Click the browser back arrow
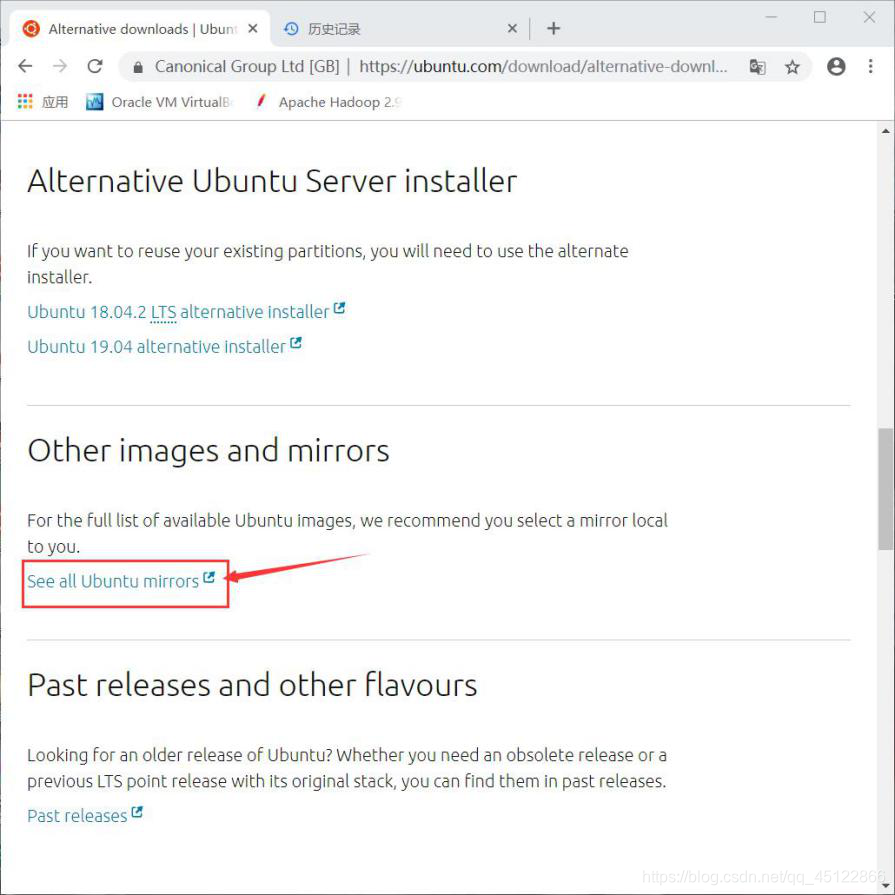The height and width of the screenshot is (895, 895). click(25, 66)
